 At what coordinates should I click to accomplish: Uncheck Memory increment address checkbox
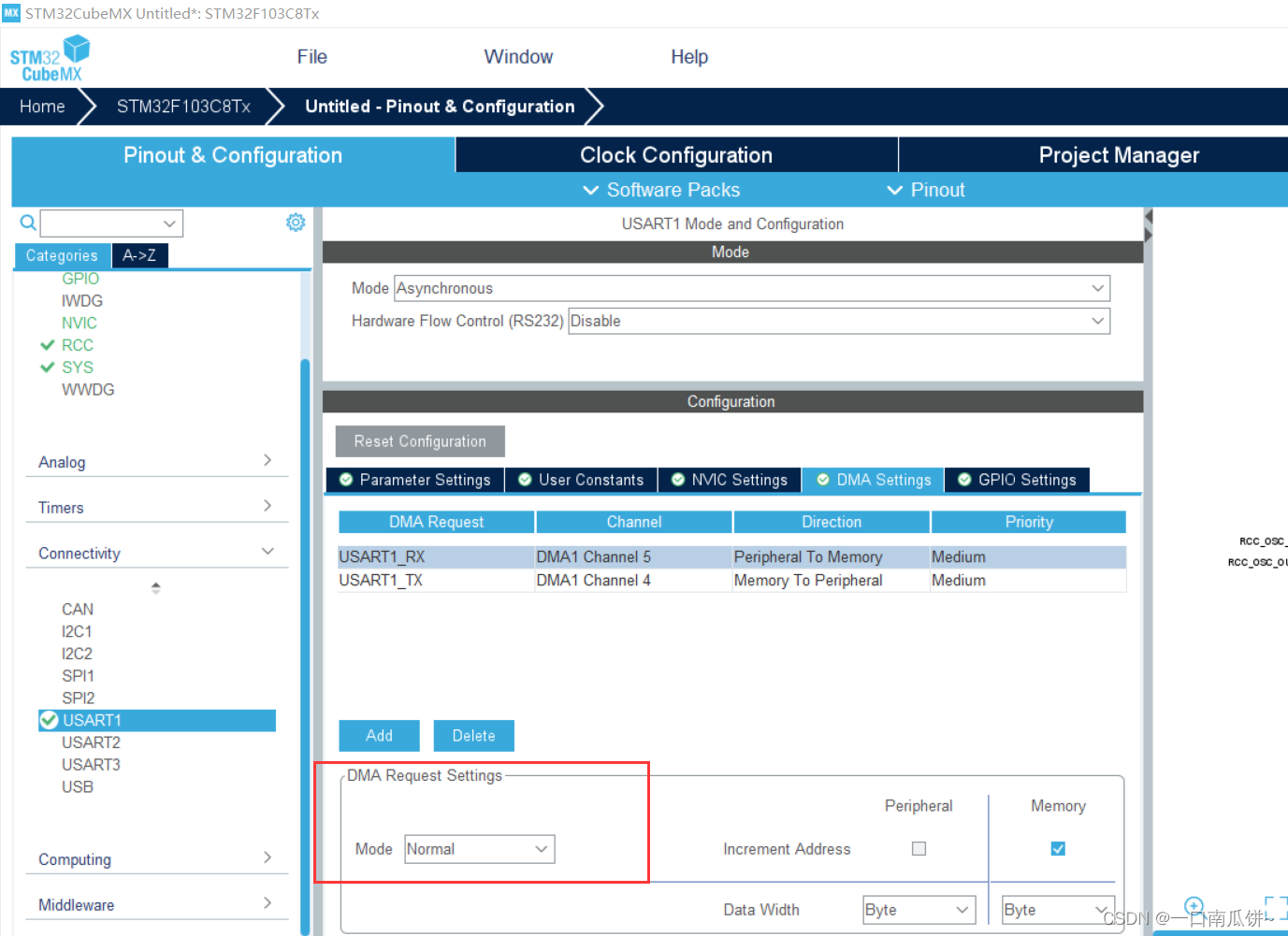click(x=1058, y=849)
